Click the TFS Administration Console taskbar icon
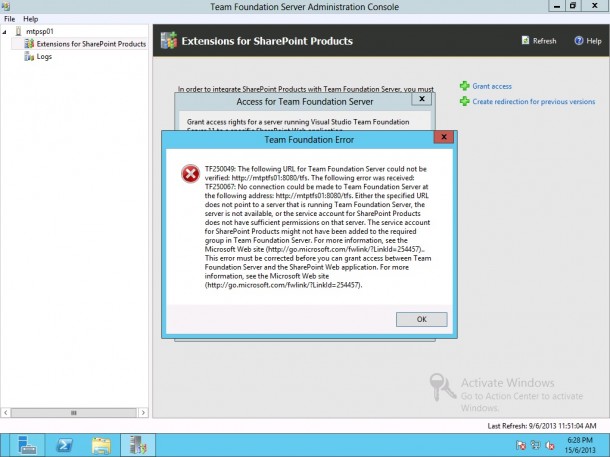 tap(138, 445)
